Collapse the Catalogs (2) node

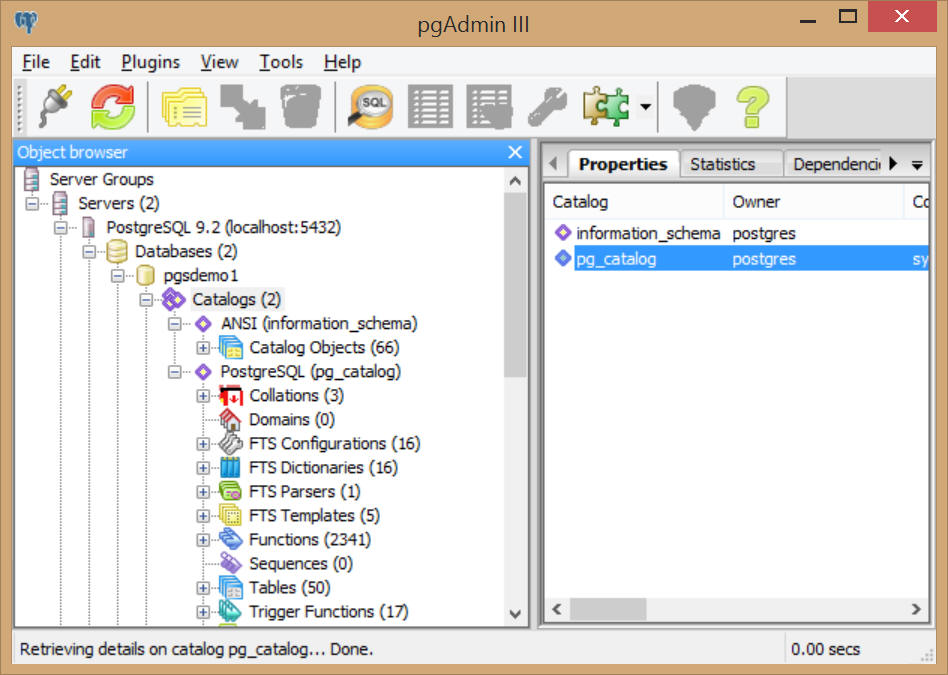pyautogui.click(x=146, y=300)
